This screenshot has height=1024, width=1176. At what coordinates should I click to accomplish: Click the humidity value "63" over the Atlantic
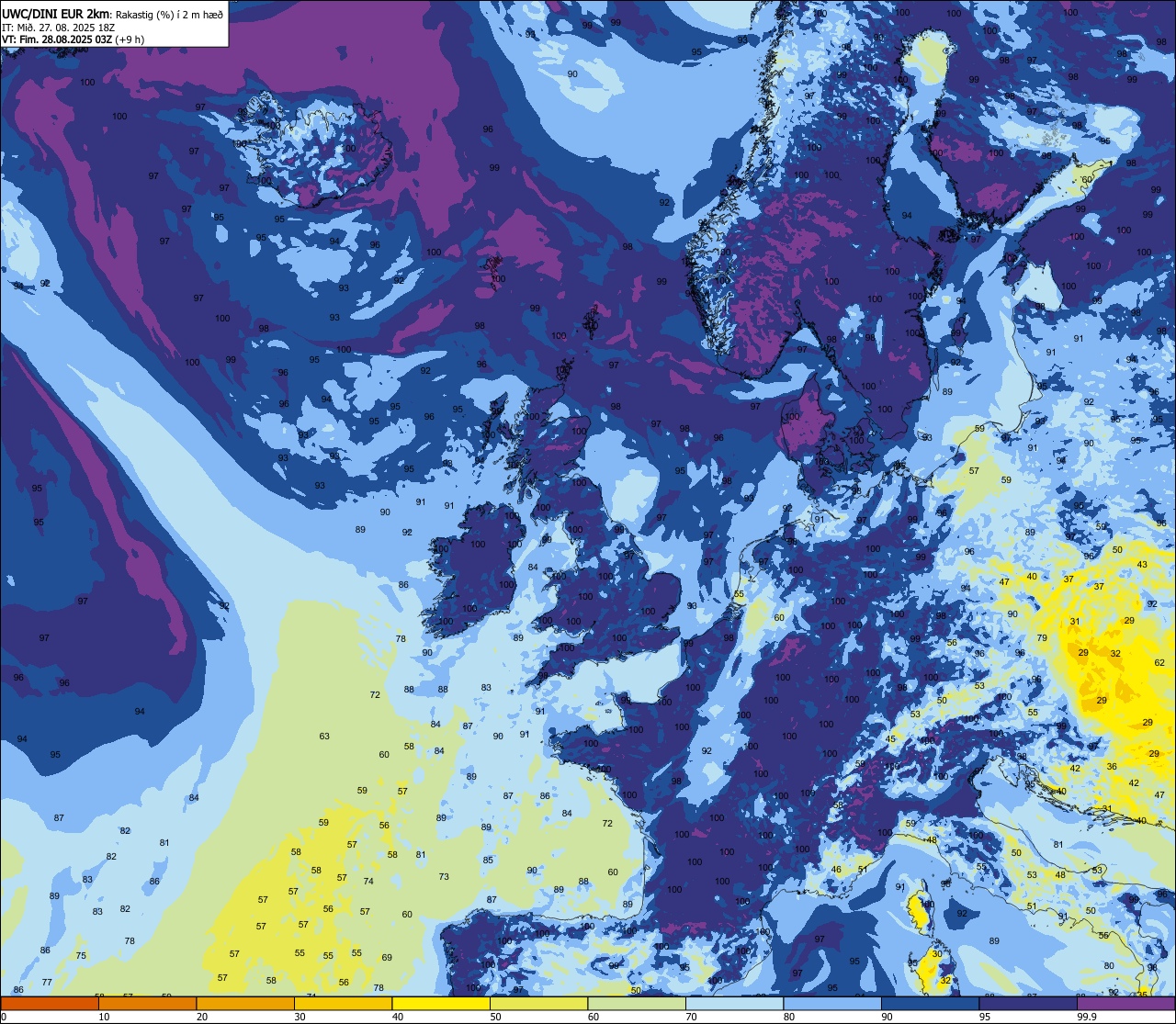click(x=324, y=737)
